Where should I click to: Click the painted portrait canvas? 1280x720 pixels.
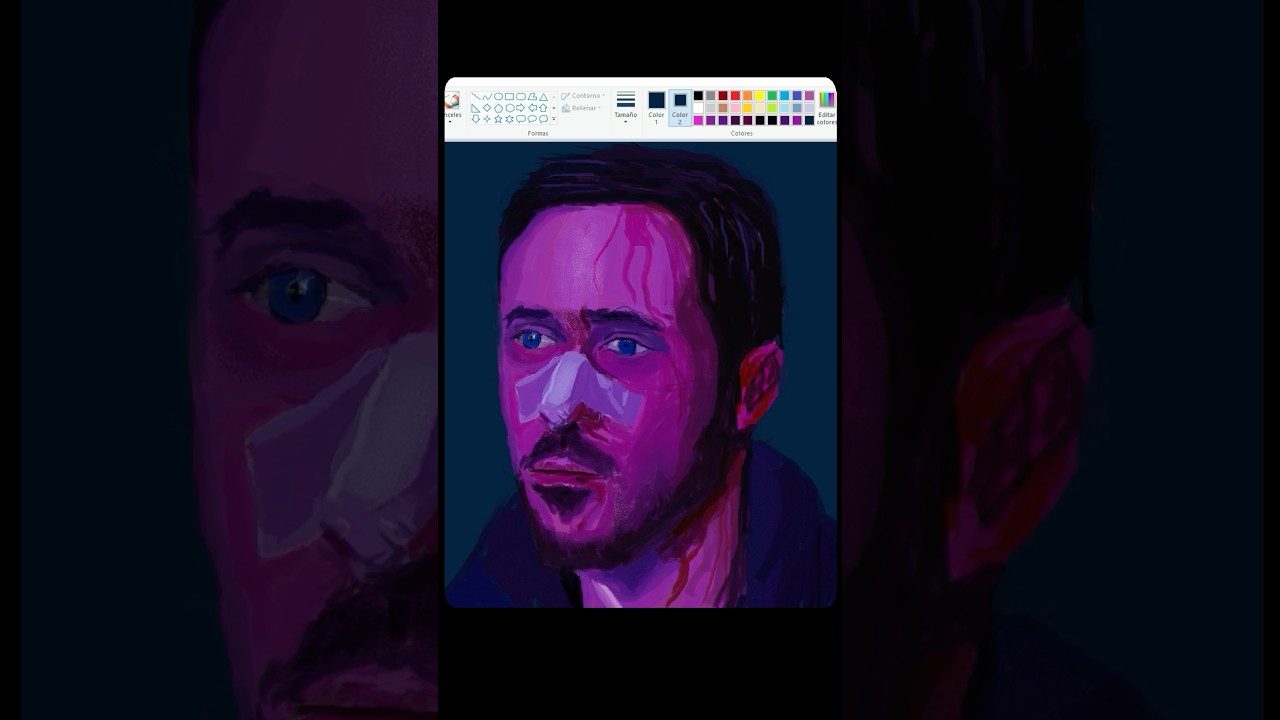(640, 375)
